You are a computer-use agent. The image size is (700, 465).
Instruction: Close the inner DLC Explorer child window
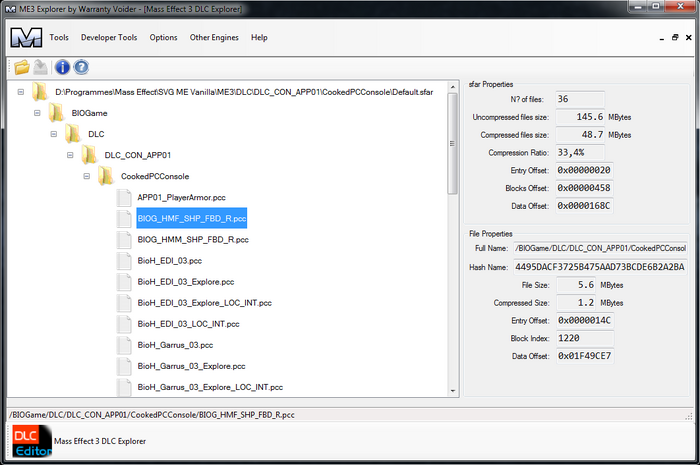[688, 37]
